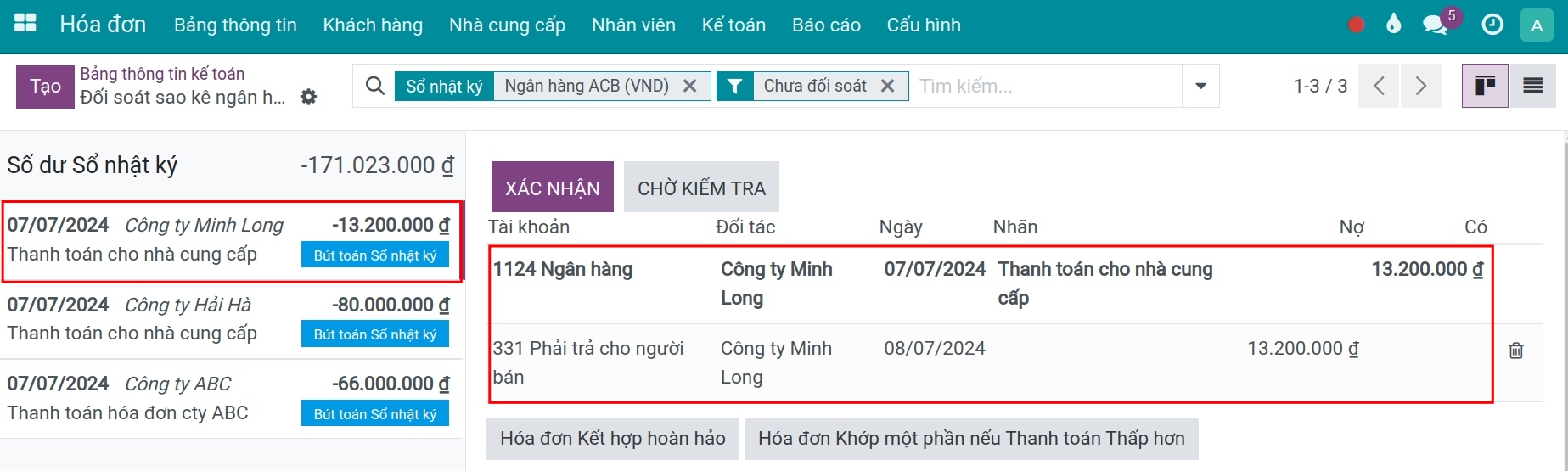The image size is (1568, 471).
Task: Open Báo cáo menu
Action: click(826, 25)
